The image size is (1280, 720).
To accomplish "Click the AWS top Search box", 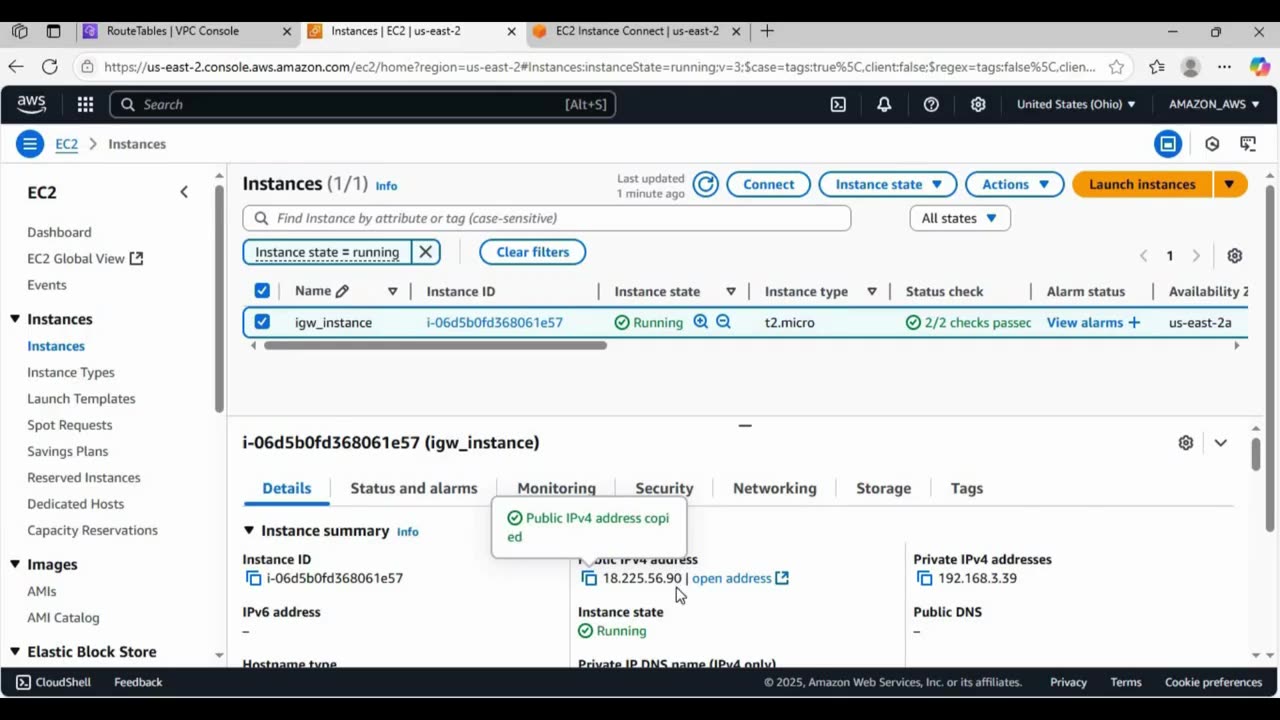I will click(363, 104).
